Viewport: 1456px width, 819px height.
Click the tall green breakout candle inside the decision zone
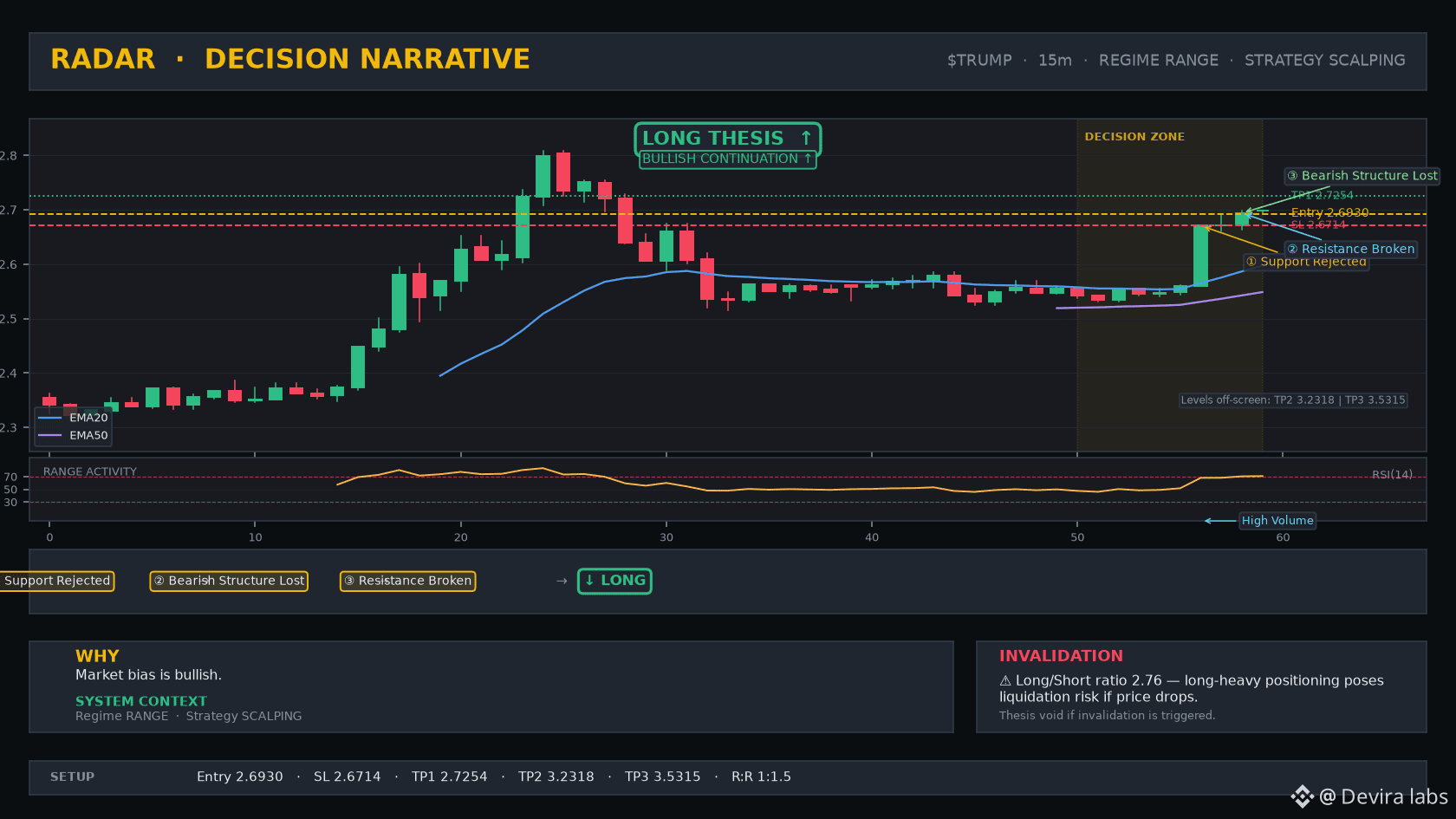1200,257
